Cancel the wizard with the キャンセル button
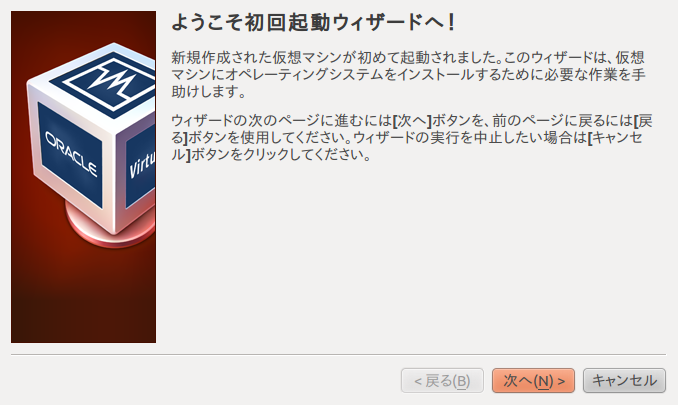Image resolution: width=678 pixels, height=405 pixels. [624, 380]
